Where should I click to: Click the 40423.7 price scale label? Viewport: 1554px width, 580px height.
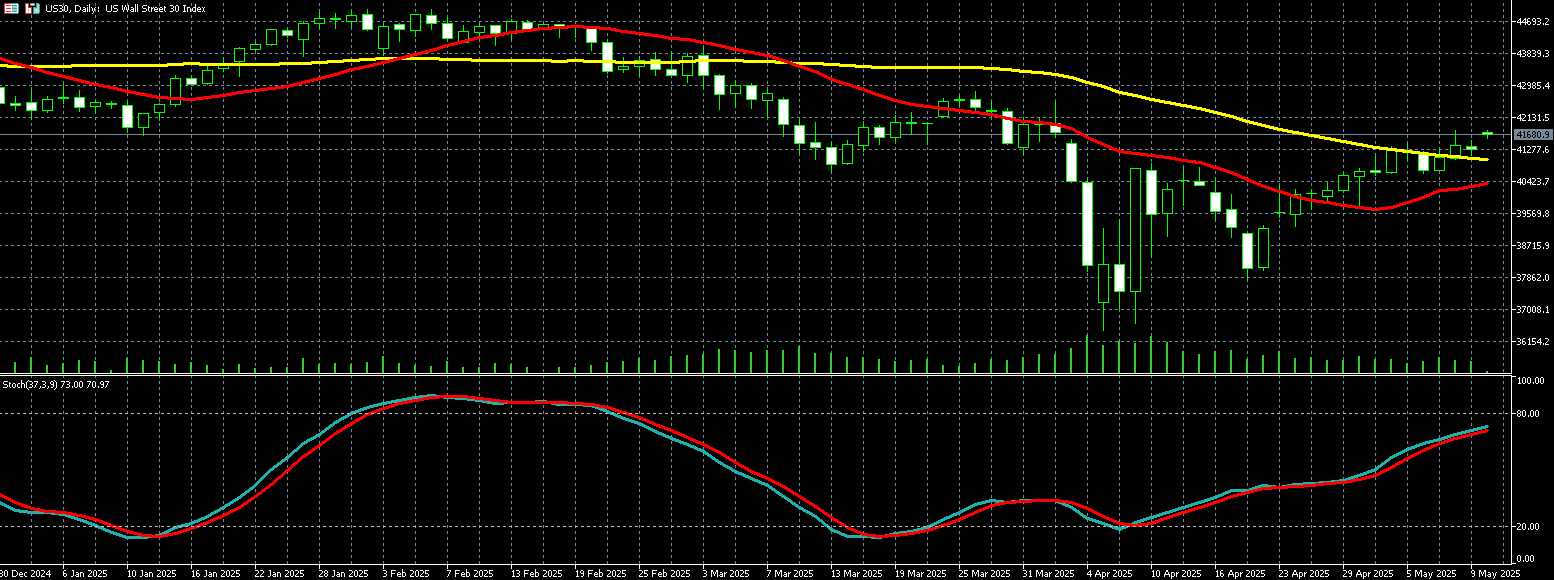[1532, 182]
